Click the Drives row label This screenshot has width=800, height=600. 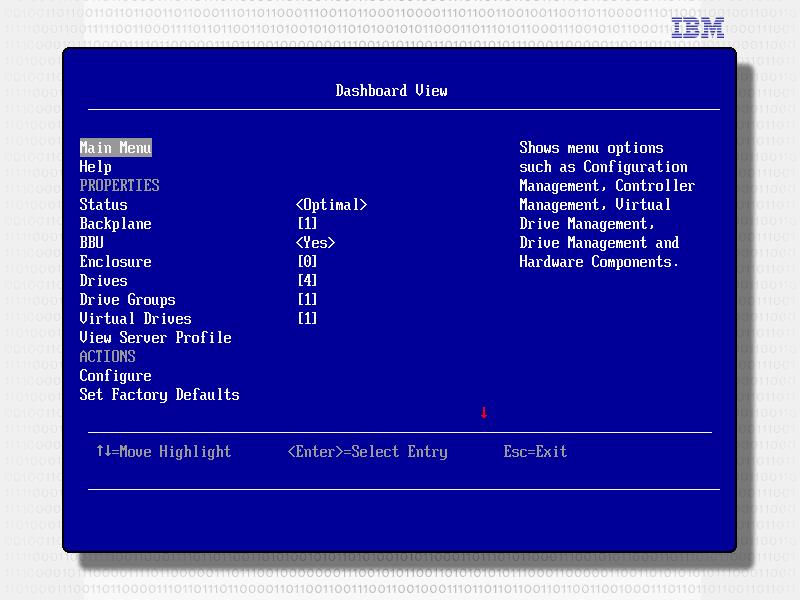pos(103,281)
